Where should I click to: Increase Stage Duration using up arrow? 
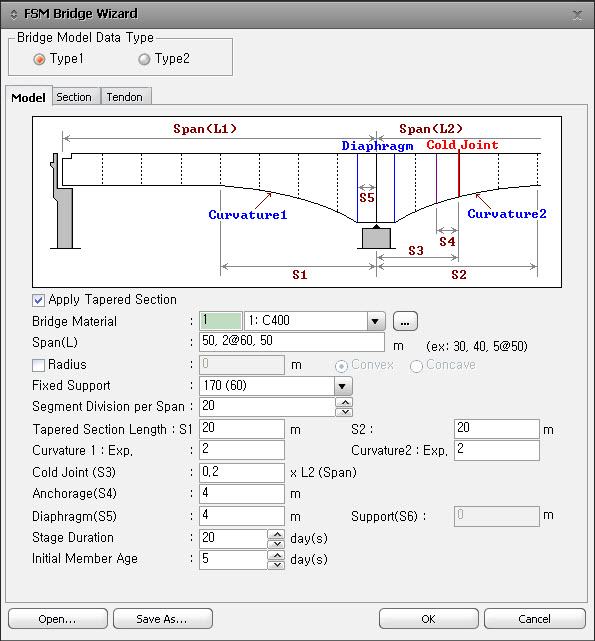coord(277,534)
